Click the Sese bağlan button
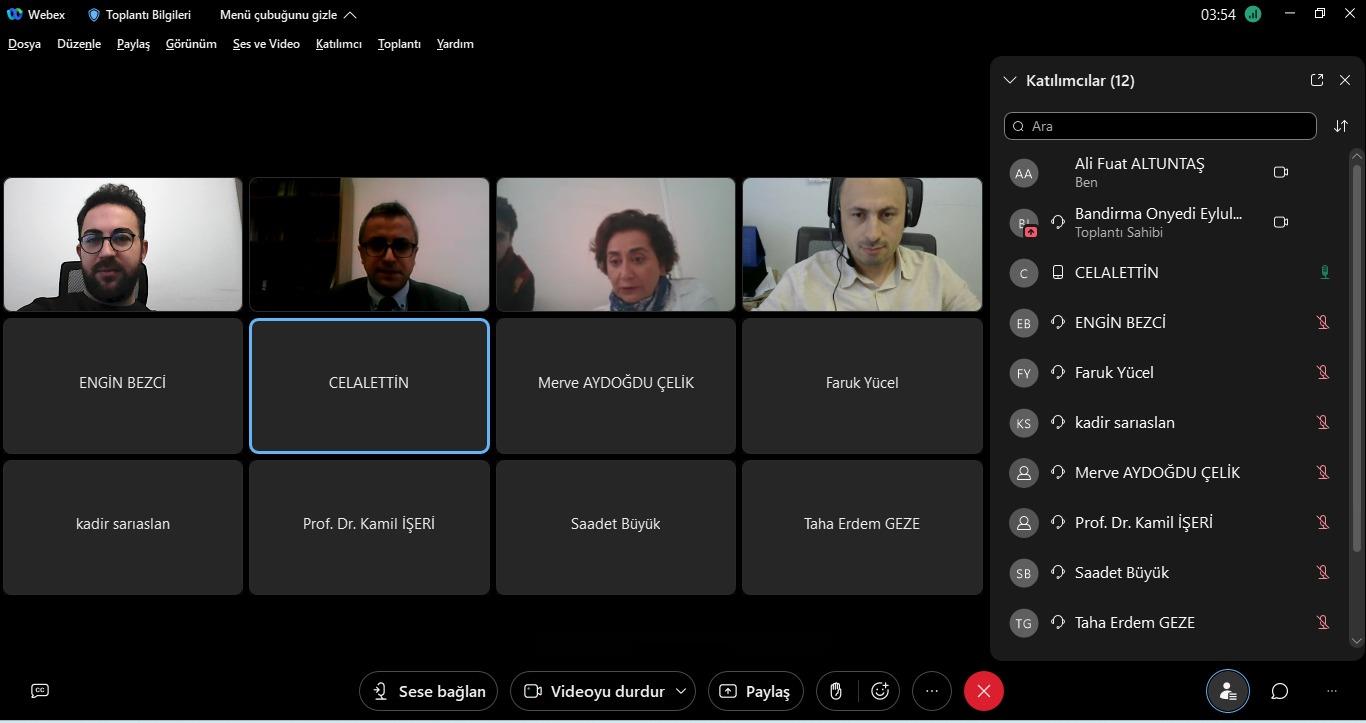The image size is (1366, 723). pyautogui.click(x=428, y=691)
